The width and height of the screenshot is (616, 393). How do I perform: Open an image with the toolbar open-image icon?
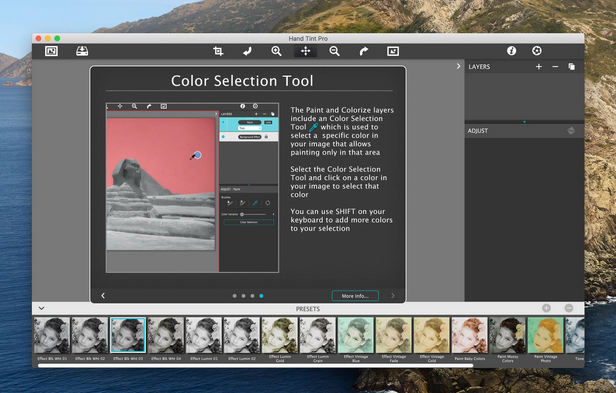point(51,51)
